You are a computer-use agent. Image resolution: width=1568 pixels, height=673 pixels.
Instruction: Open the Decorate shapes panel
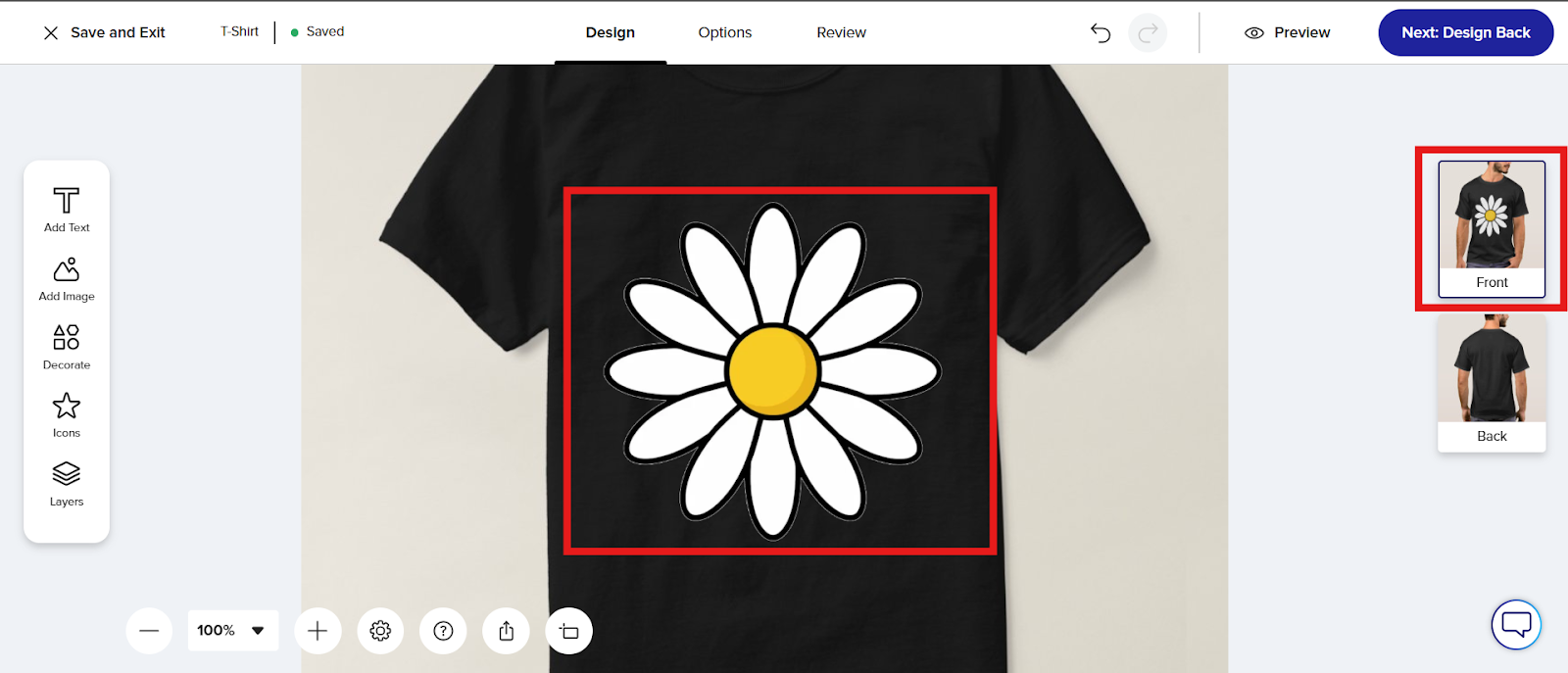point(67,347)
